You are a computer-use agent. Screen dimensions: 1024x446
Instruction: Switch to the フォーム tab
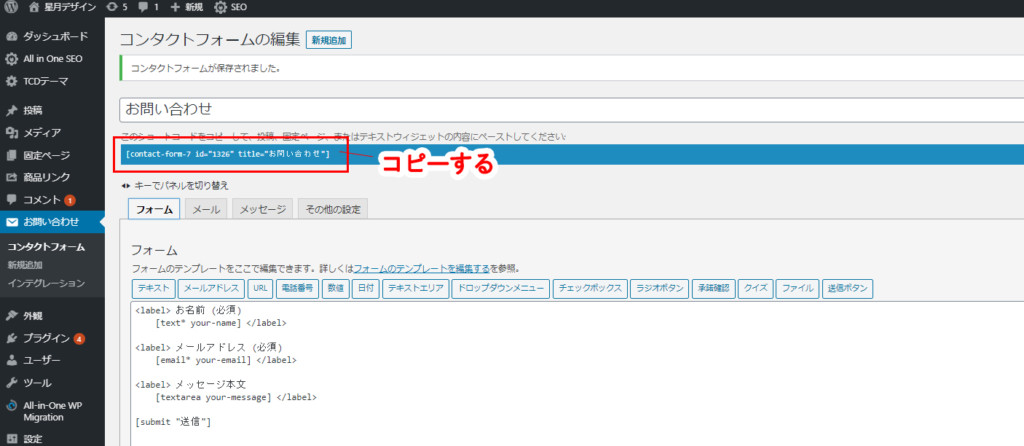point(153,209)
